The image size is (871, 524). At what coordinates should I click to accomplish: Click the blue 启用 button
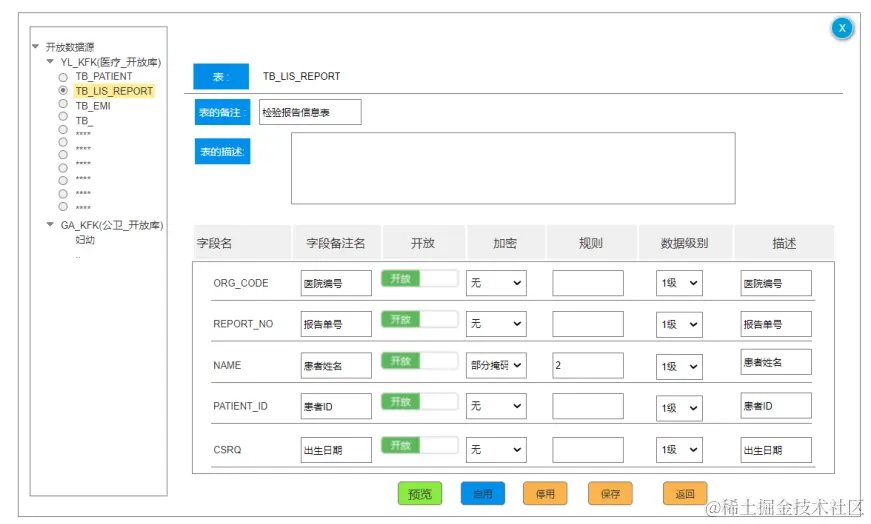pyautogui.click(x=483, y=493)
